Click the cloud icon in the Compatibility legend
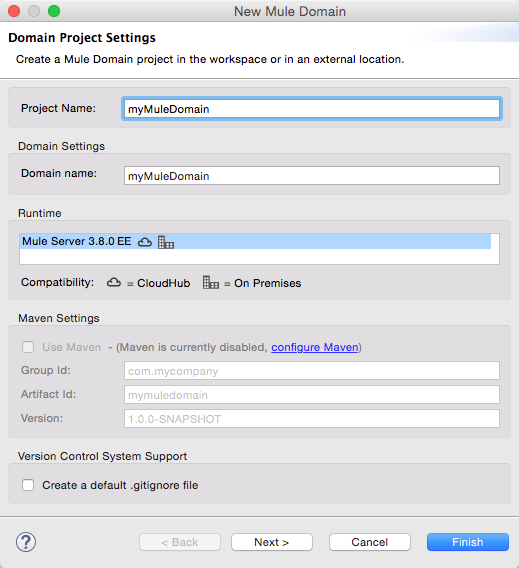 114,282
